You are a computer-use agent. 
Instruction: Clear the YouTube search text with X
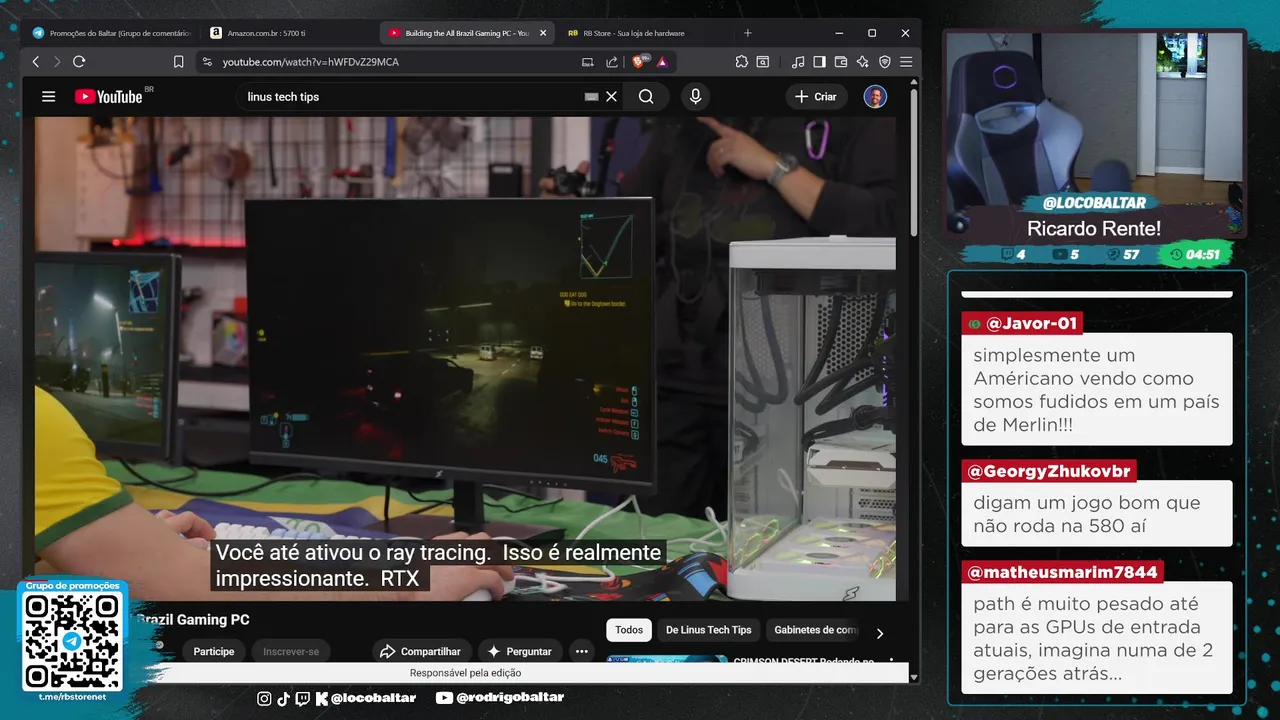coord(611,97)
